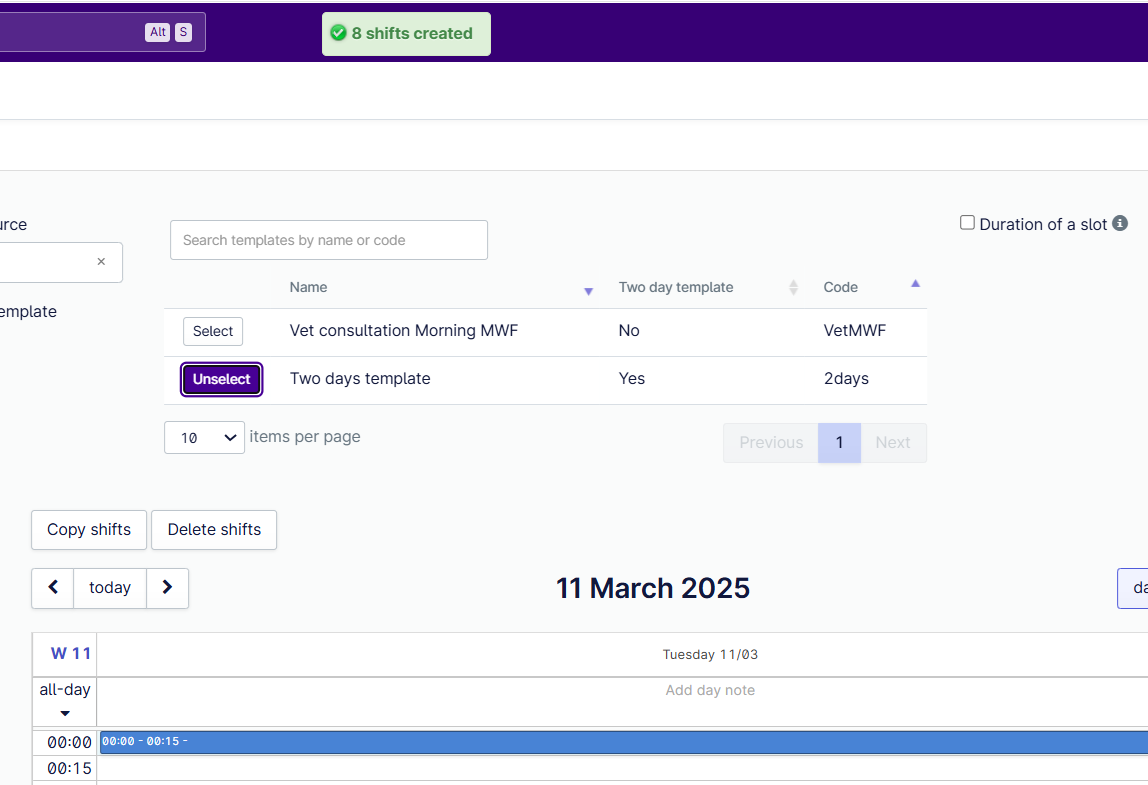Click Copy shifts button
1148x785 pixels.
[89, 529]
